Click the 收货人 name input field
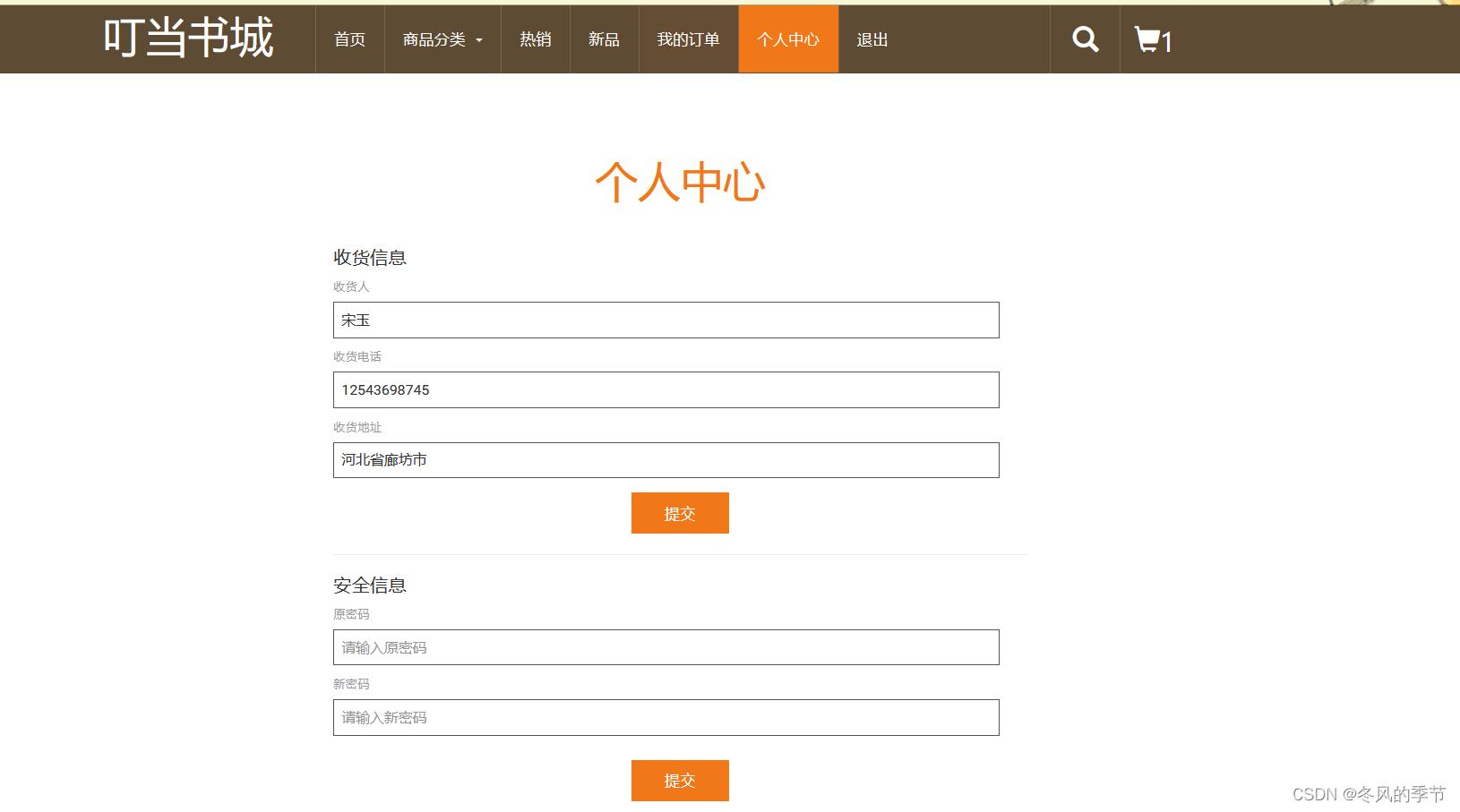Viewport: 1460px width, 812px height. pyautogui.click(x=666, y=320)
